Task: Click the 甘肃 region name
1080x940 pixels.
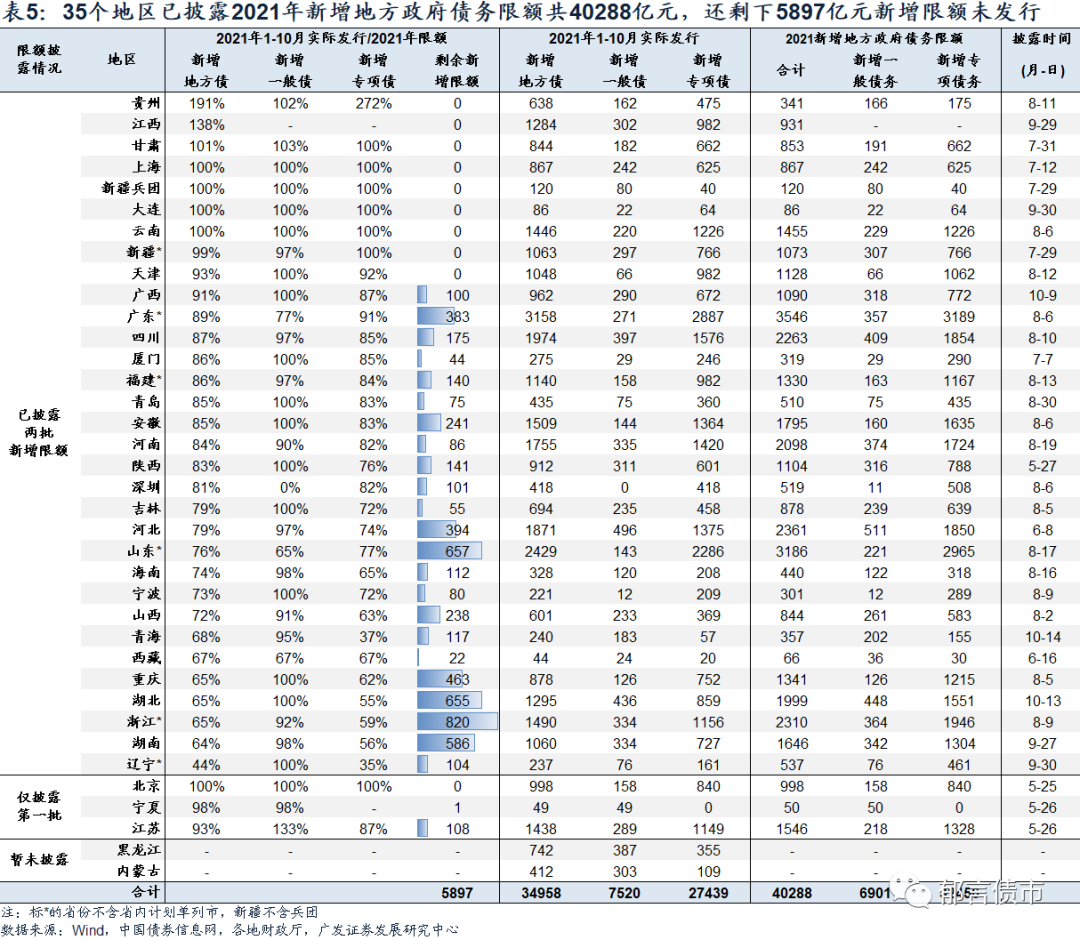Action: coord(146,146)
